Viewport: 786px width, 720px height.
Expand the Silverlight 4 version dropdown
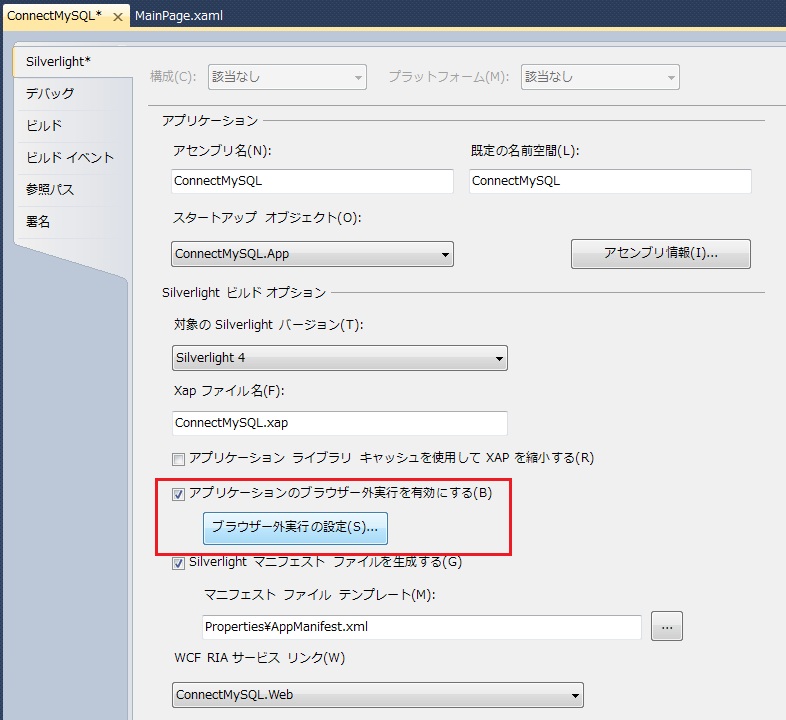pyautogui.click(x=340, y=358)
